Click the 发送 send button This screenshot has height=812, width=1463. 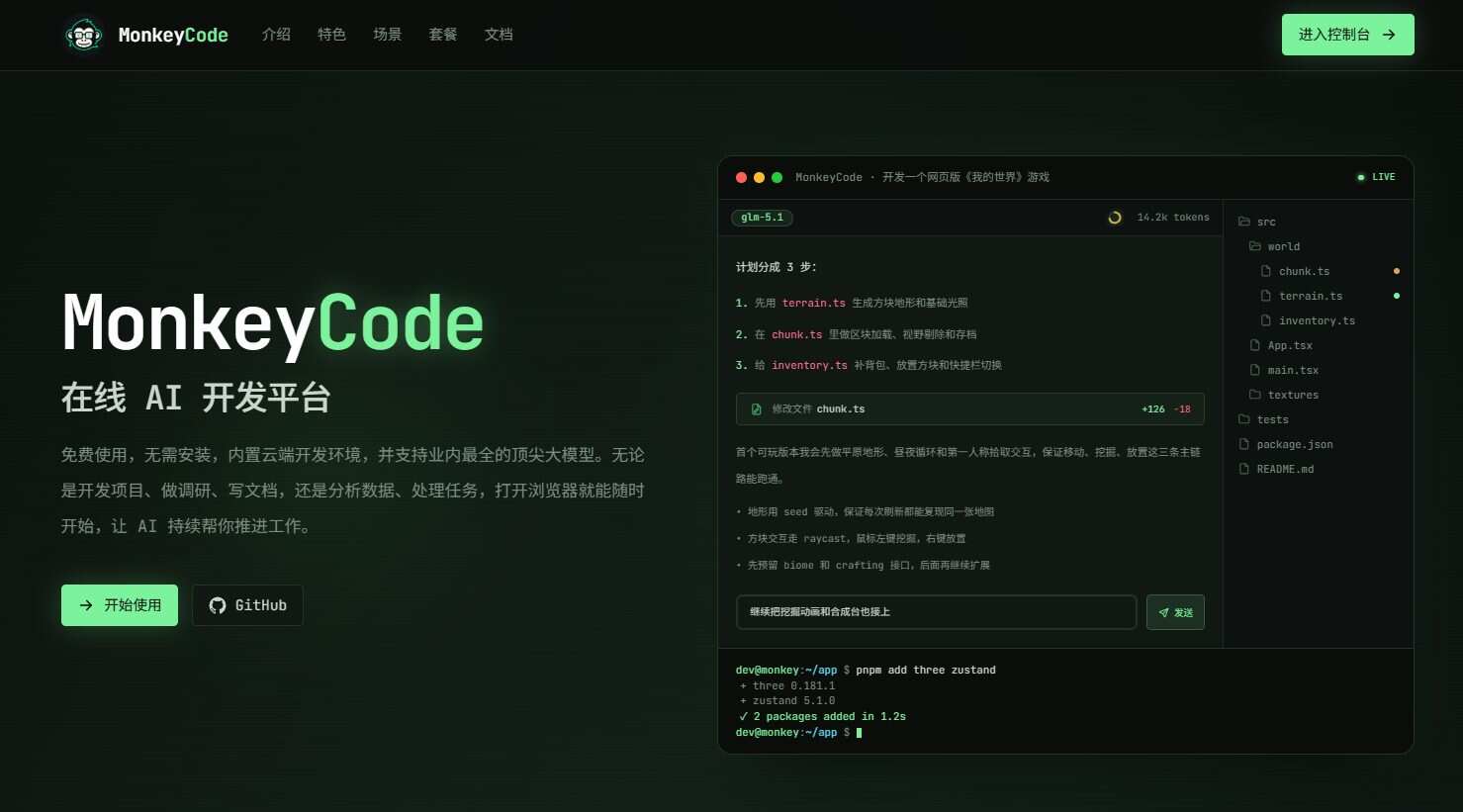coord(1175,612)
